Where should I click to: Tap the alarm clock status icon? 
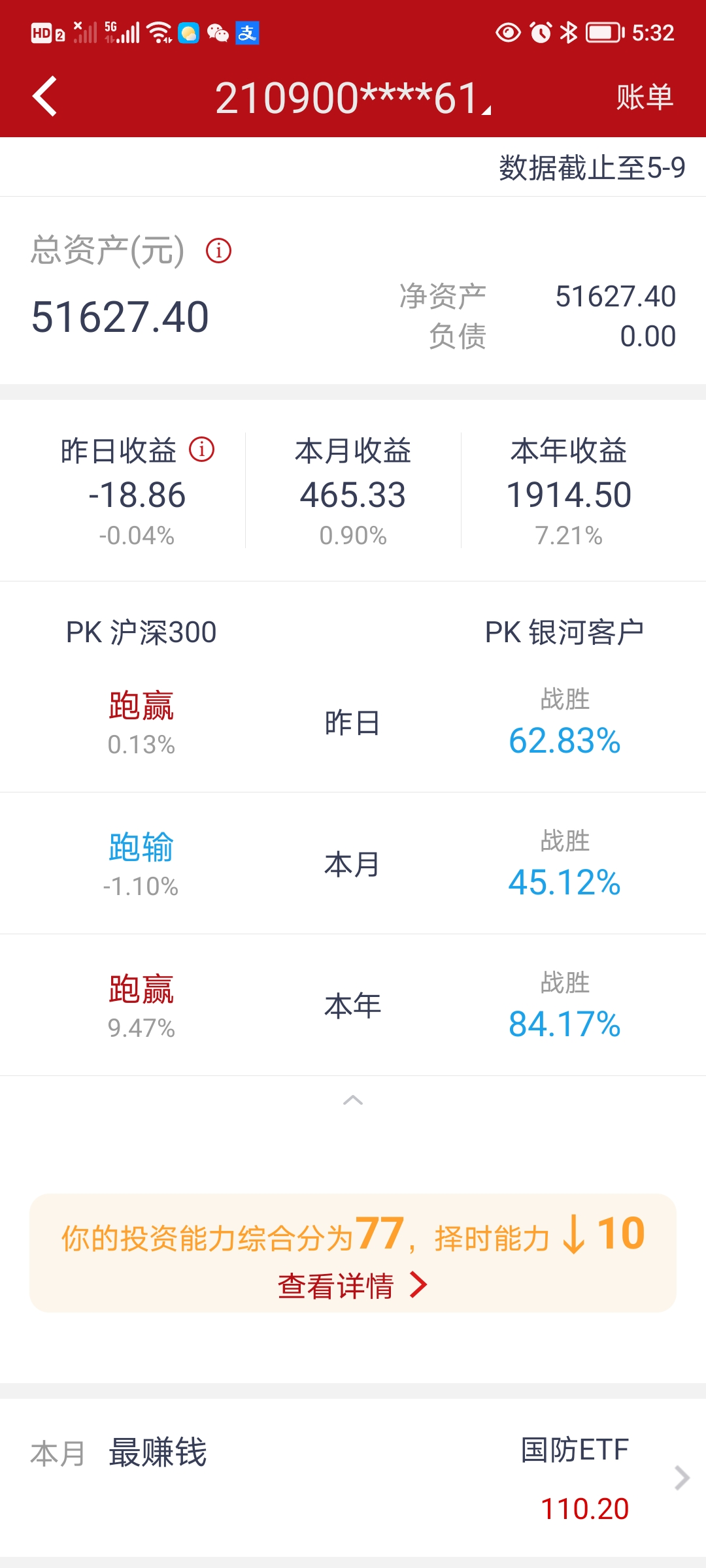pyautogui.click(x=541, y=32)
